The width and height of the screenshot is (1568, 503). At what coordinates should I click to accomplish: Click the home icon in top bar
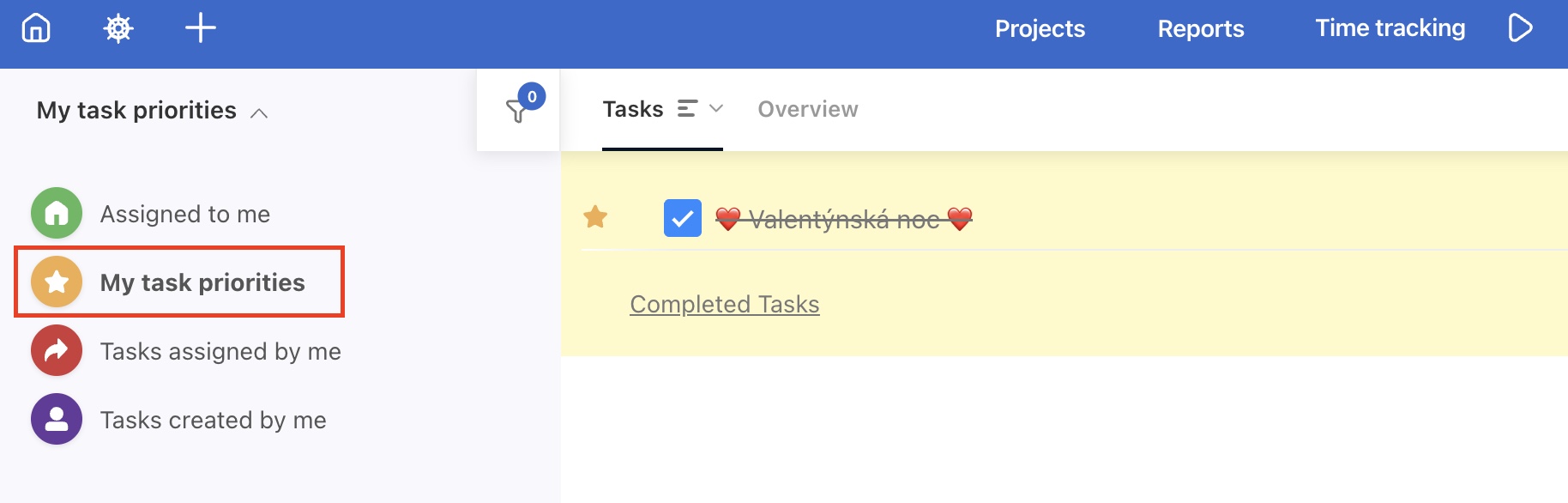pos(36,28)
